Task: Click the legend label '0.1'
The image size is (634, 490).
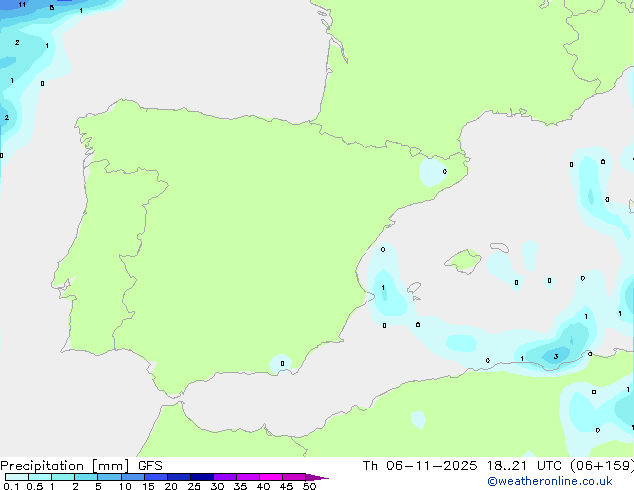Action: (x=11, y=486)
